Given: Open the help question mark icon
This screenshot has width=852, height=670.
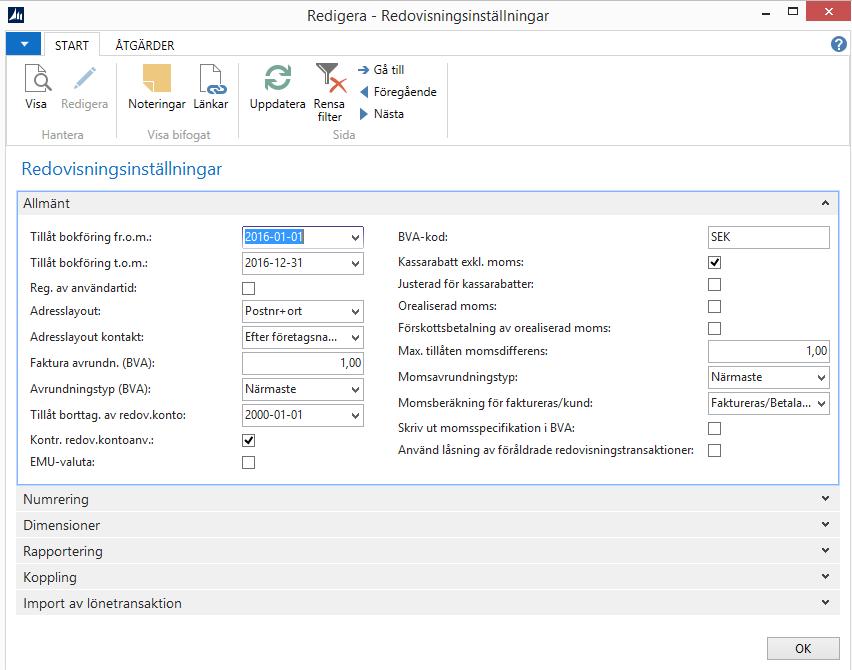Looking at the screenshot, I should [838, 45].
